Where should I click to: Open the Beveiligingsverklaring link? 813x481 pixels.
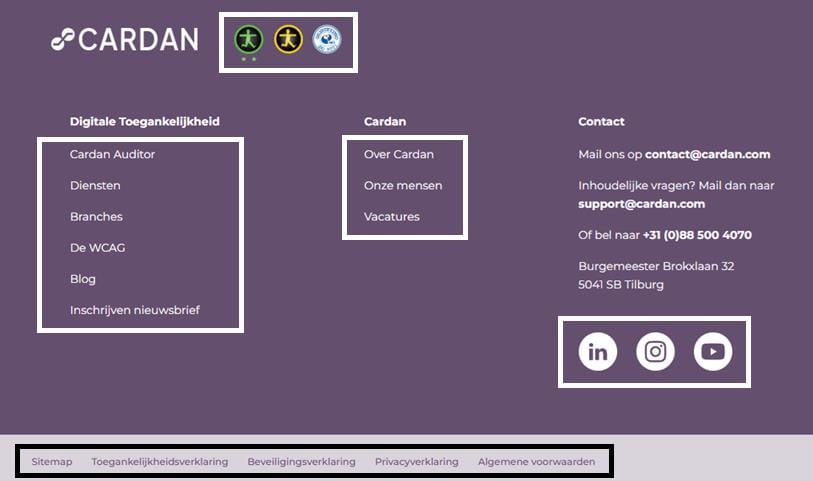point(301,461)
